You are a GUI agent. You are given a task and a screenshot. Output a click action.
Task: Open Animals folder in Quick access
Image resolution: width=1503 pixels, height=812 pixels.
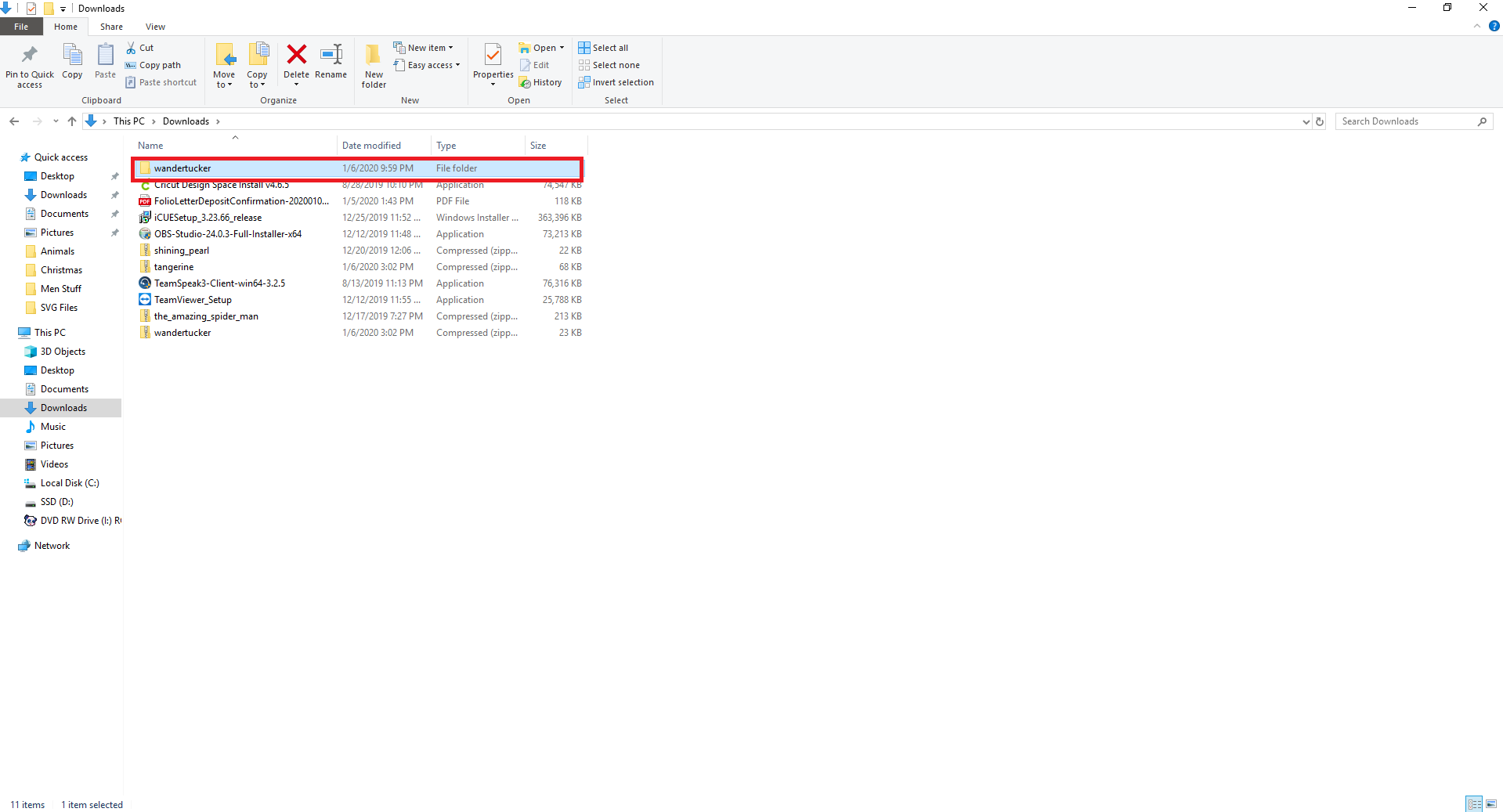pos(57,251)
